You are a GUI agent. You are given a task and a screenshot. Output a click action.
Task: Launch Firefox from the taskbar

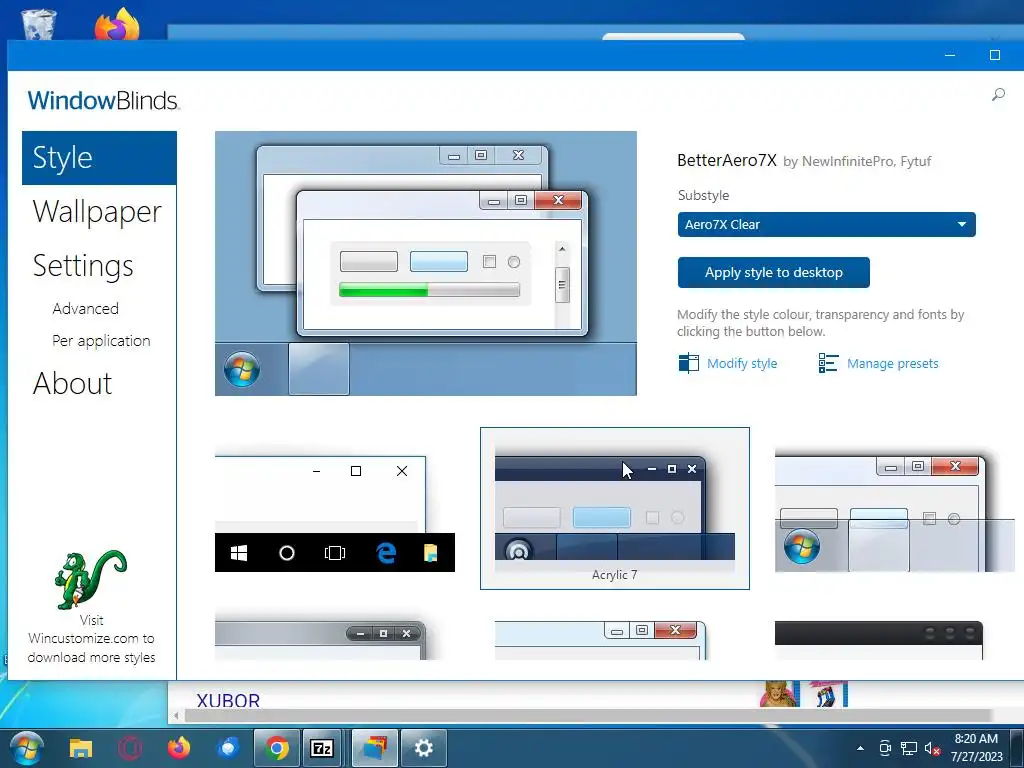click(178, 747)
